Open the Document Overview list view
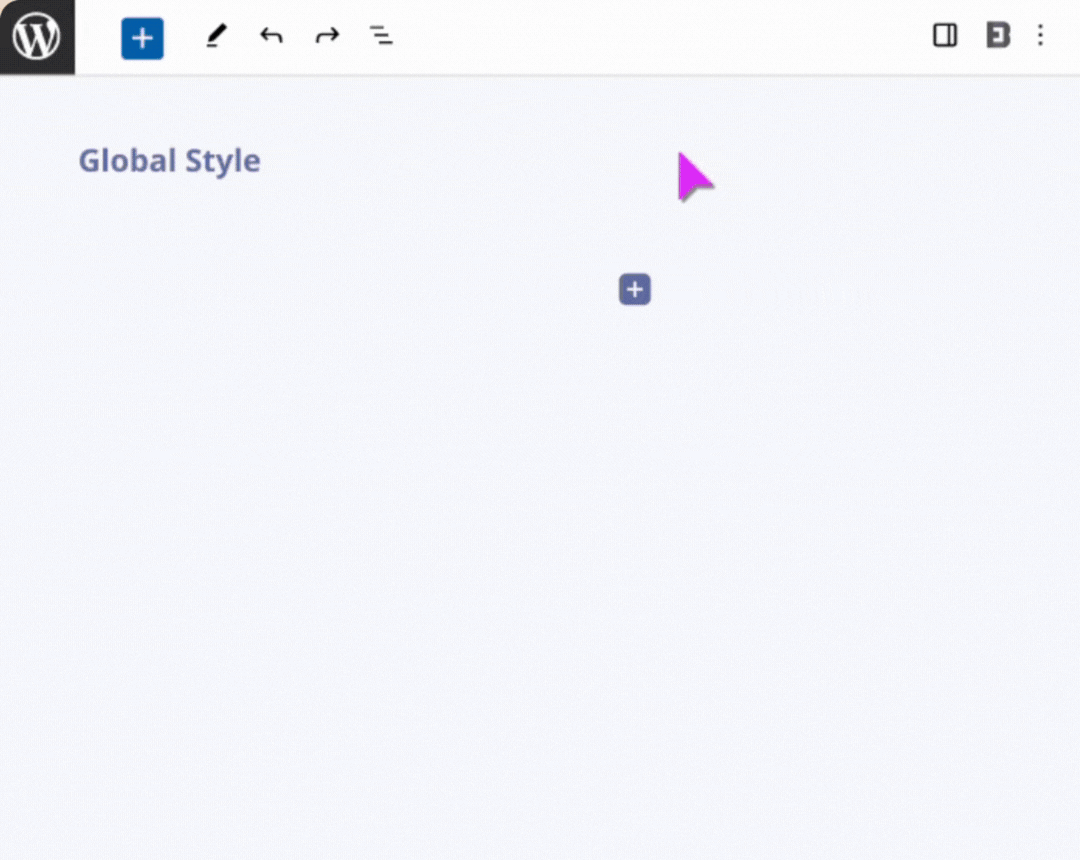The height and width of the screenshot is (860, 1080). 381,37
